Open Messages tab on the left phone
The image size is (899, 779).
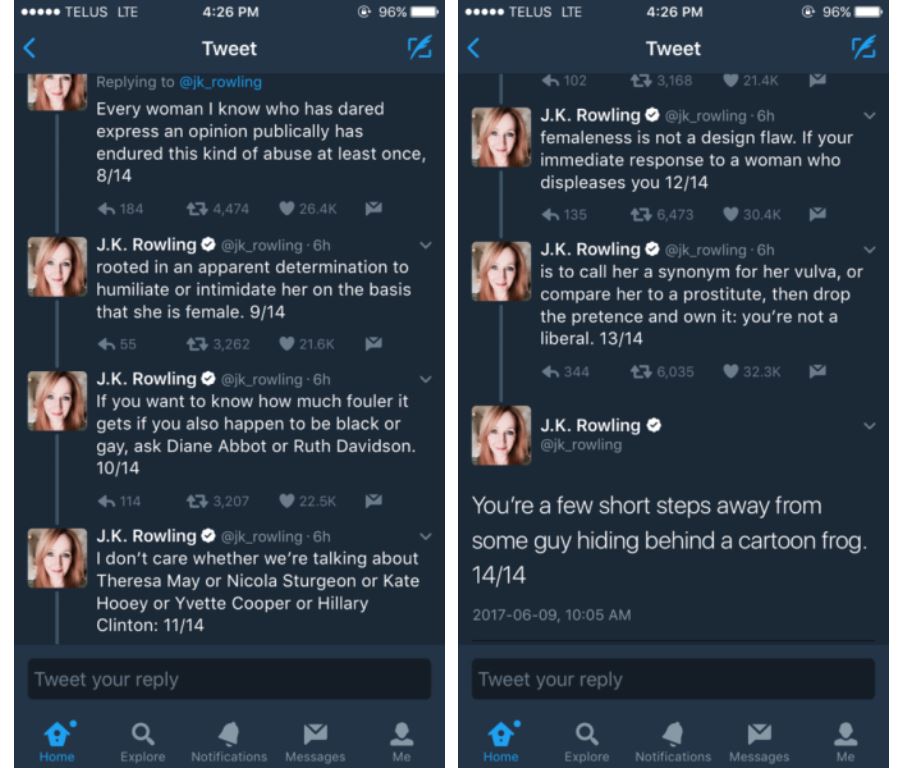coord(315,741)
